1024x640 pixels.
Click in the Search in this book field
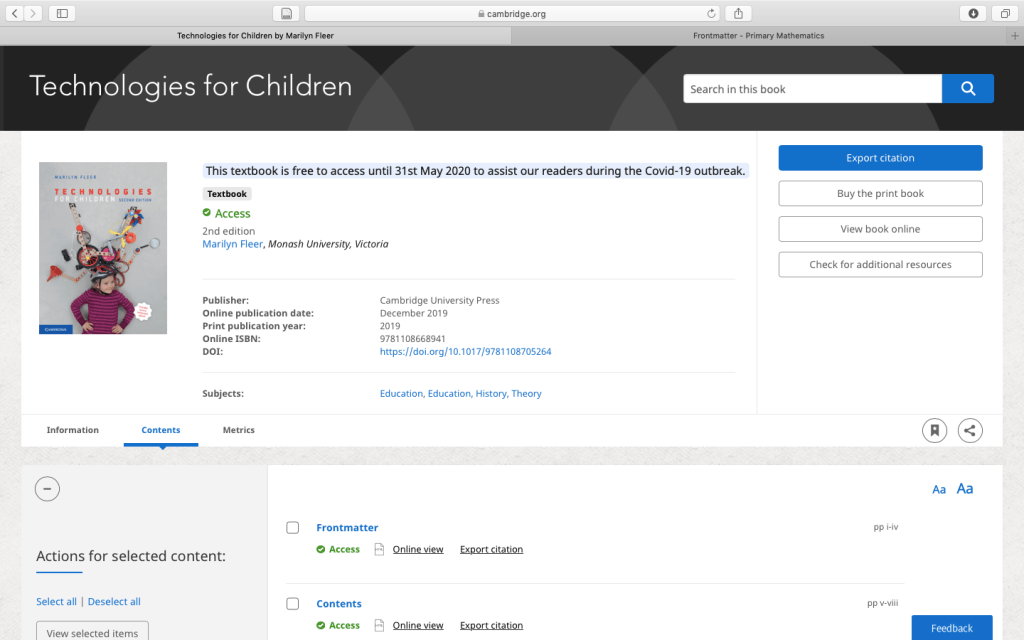click(x=812, y=89)
